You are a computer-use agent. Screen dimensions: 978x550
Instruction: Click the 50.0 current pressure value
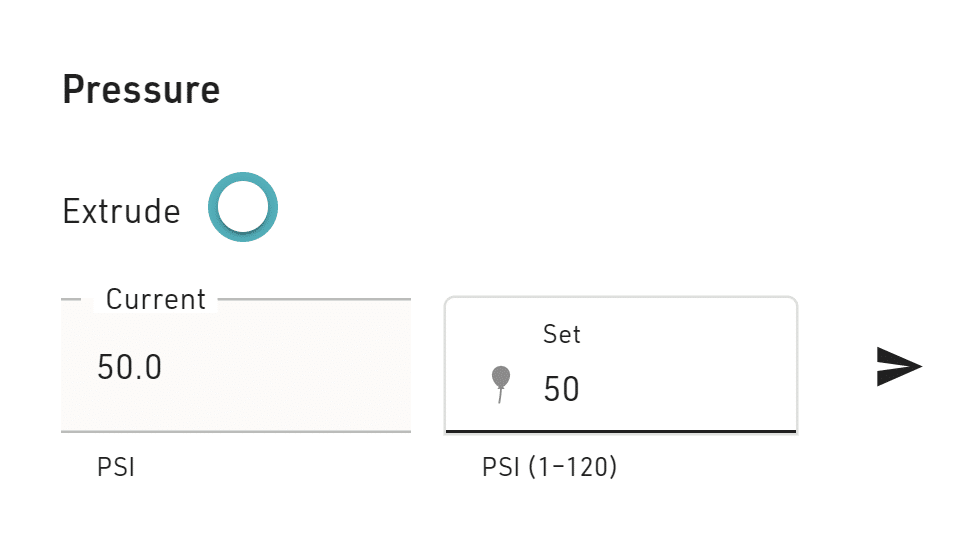click(129, 368)
